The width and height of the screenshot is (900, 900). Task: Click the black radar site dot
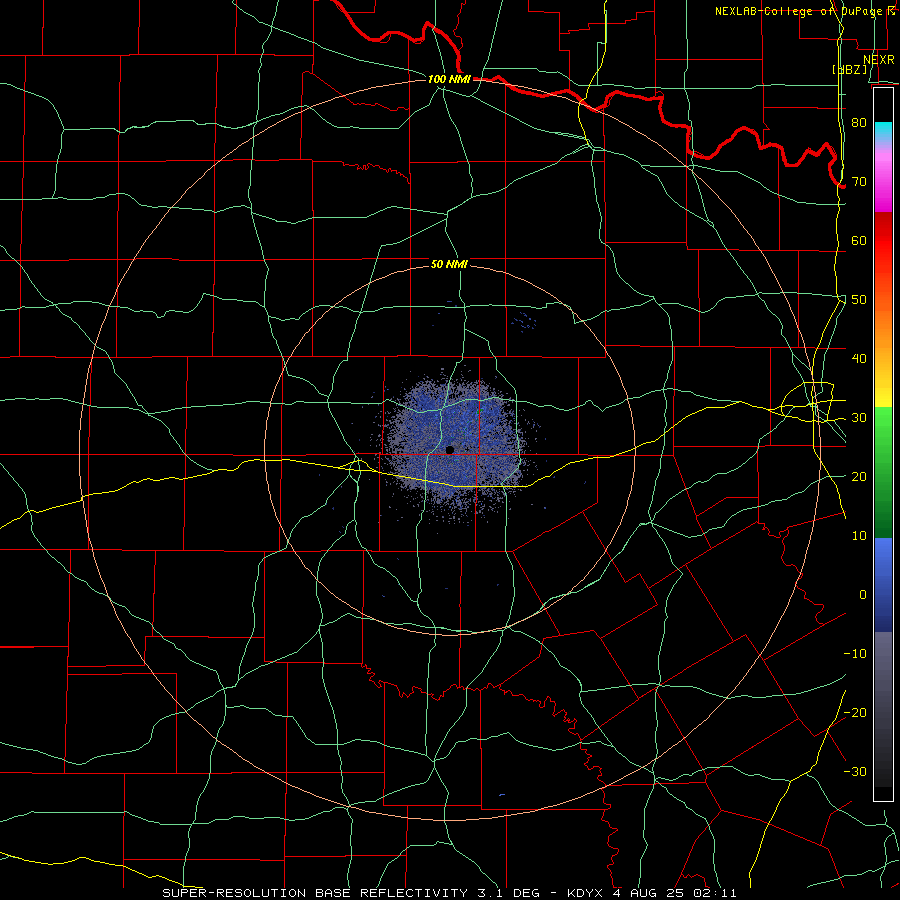coord(450,450)
